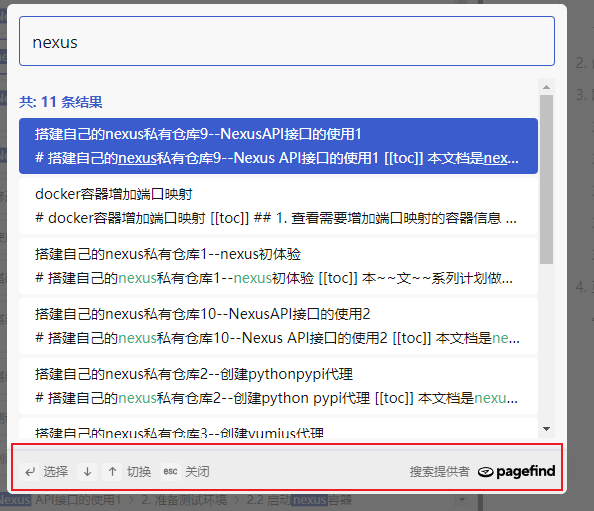
Task: Open result 'nexus私有仓库2--创建pythonpypi代理'
Action: tap(278, 386)
